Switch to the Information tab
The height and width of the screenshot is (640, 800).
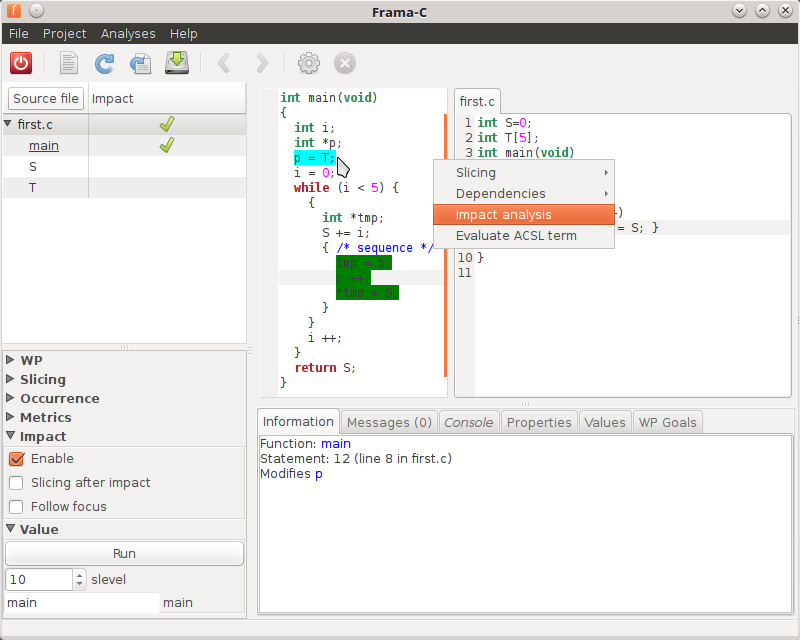coord(298,422)
